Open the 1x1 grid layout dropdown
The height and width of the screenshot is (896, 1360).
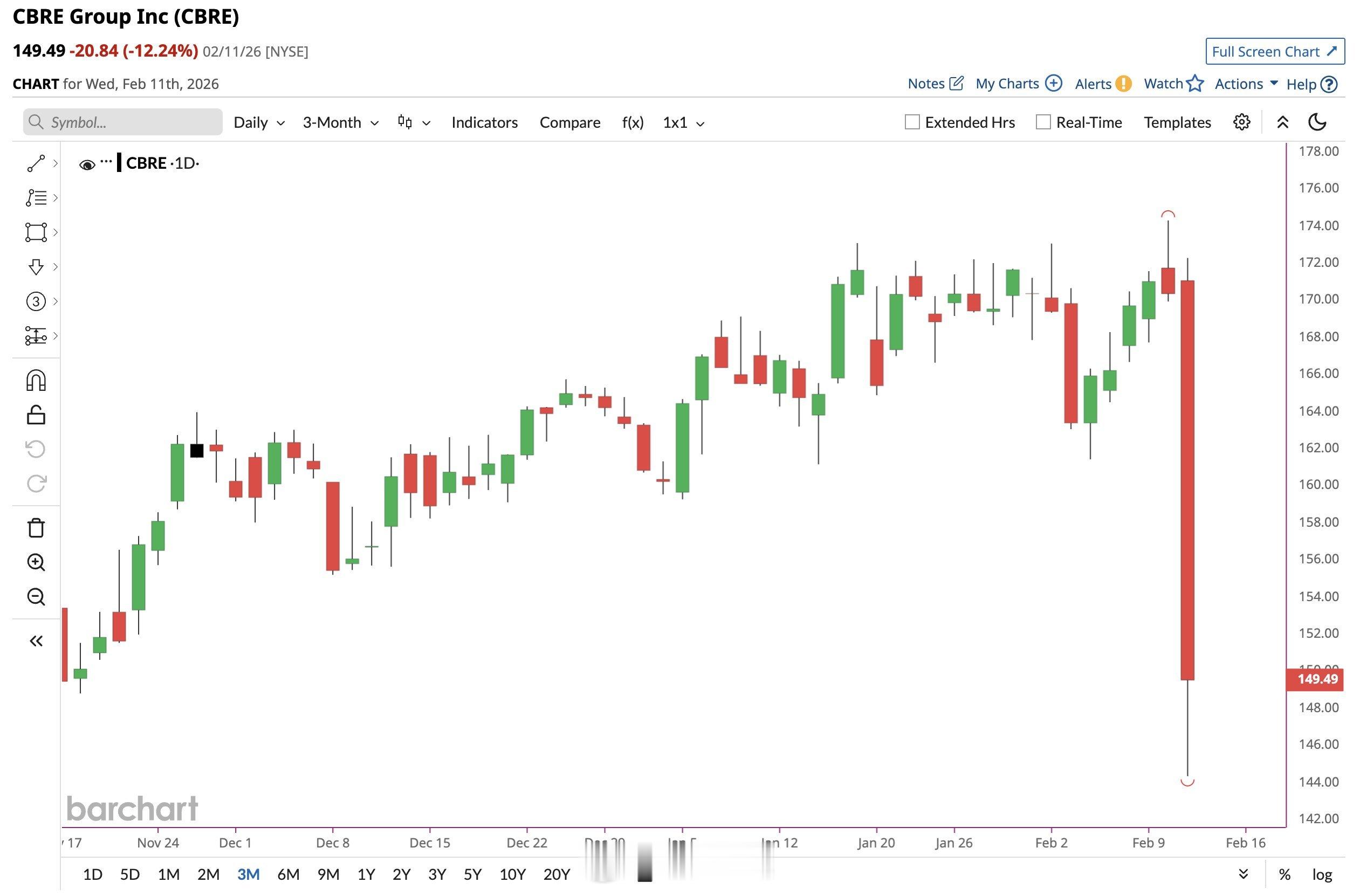pos(683,122)
